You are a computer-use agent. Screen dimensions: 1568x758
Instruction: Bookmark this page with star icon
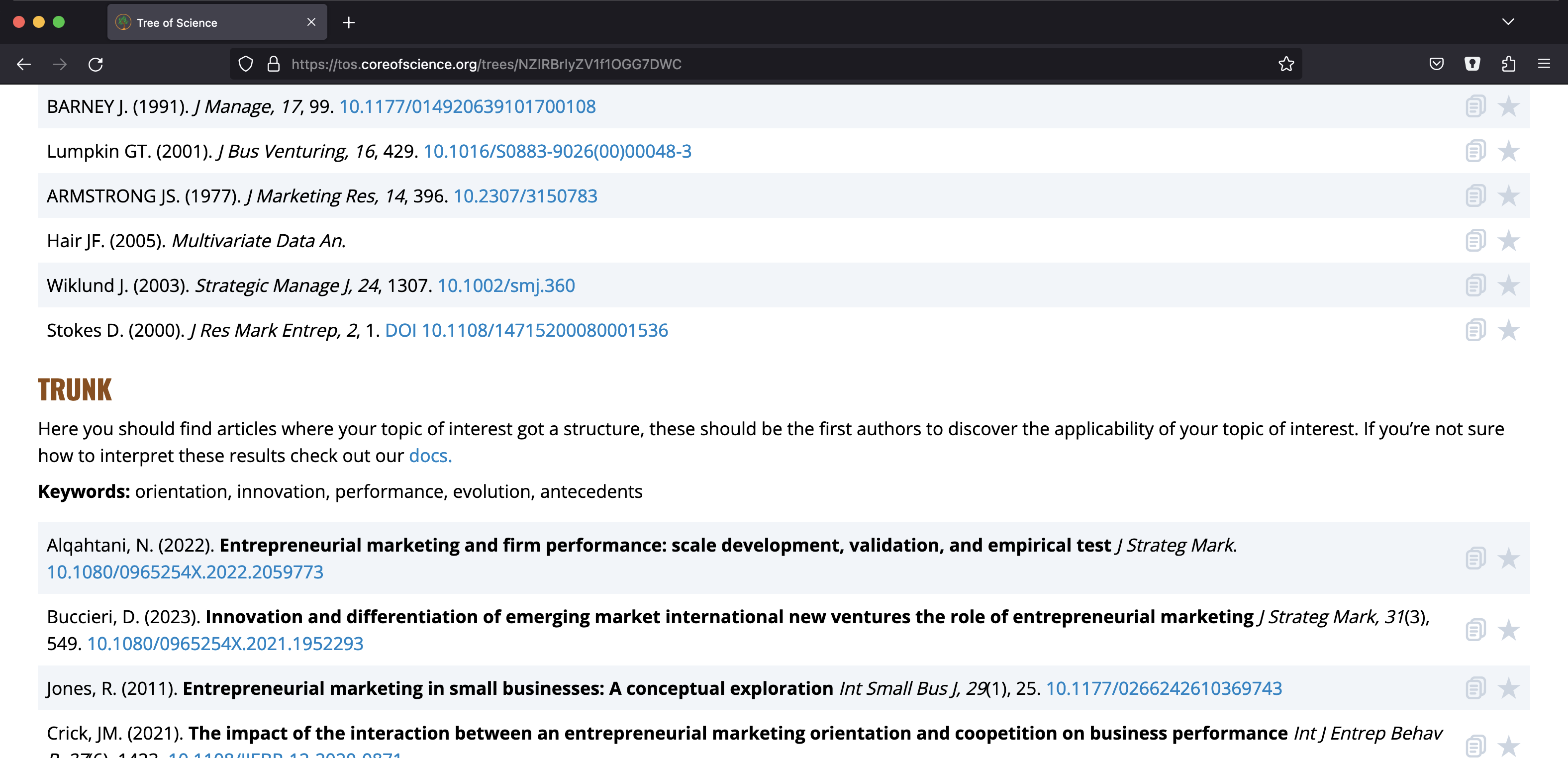coord(1285,64)
